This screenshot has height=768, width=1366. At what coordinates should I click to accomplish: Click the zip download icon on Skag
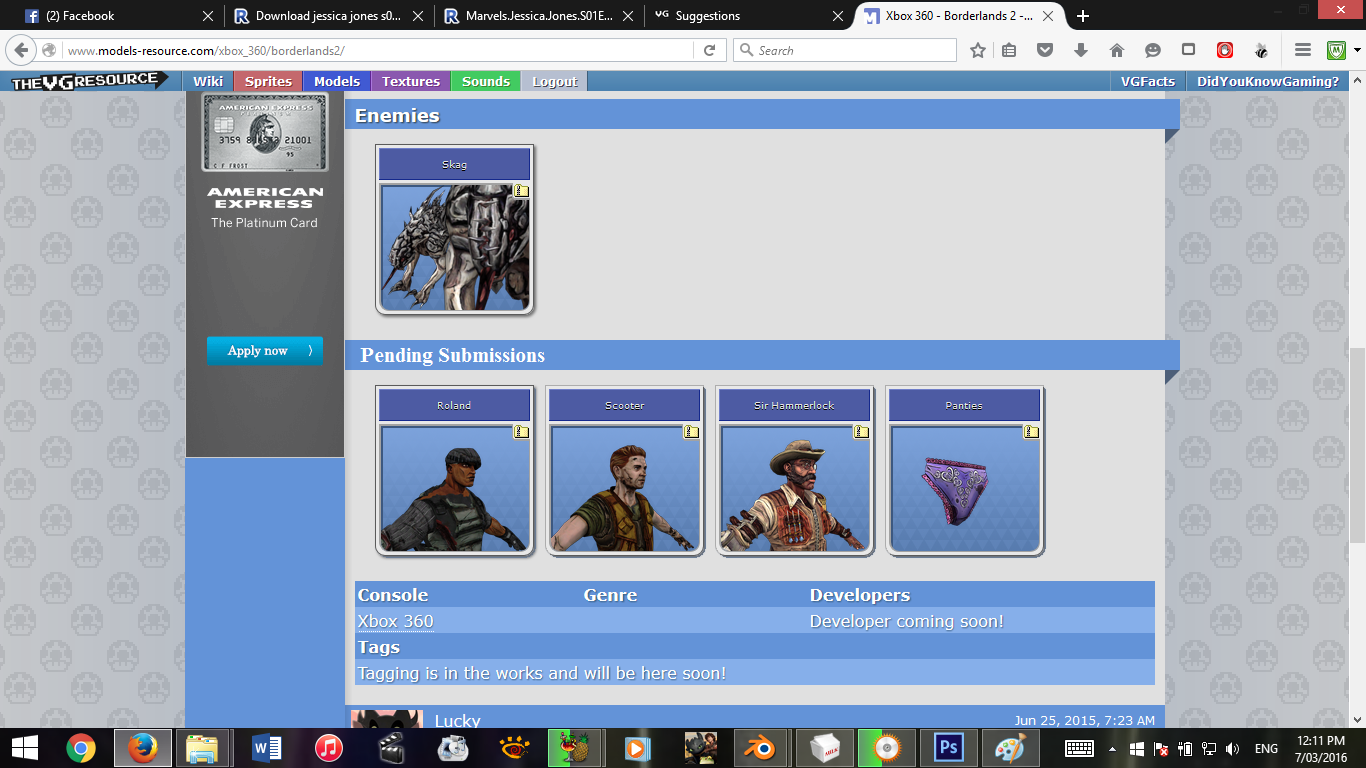[521, 191]
